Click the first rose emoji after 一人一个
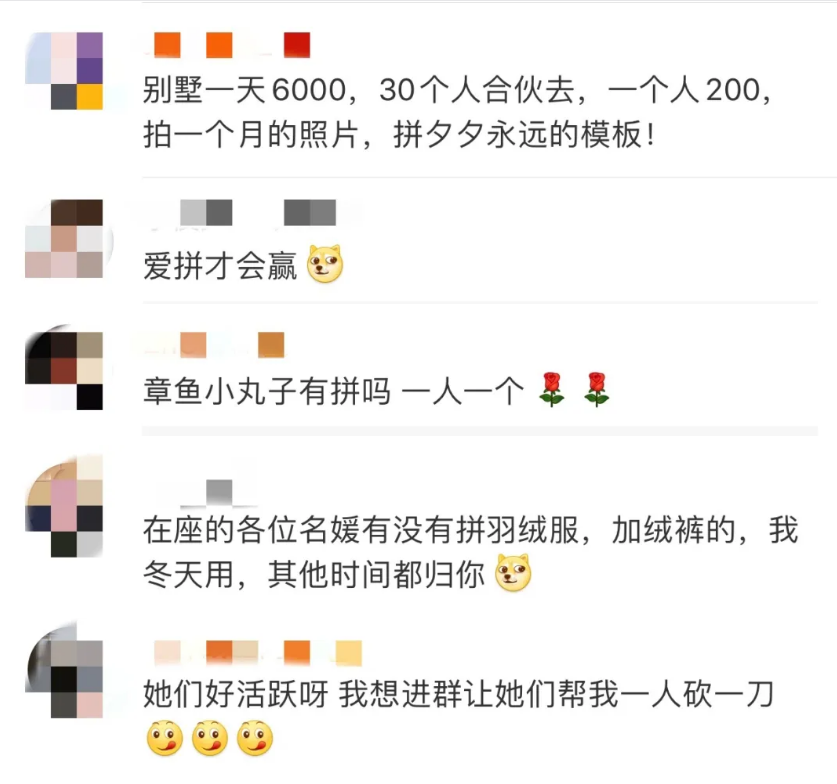The image size is (837, 784). tap(552, 390)
